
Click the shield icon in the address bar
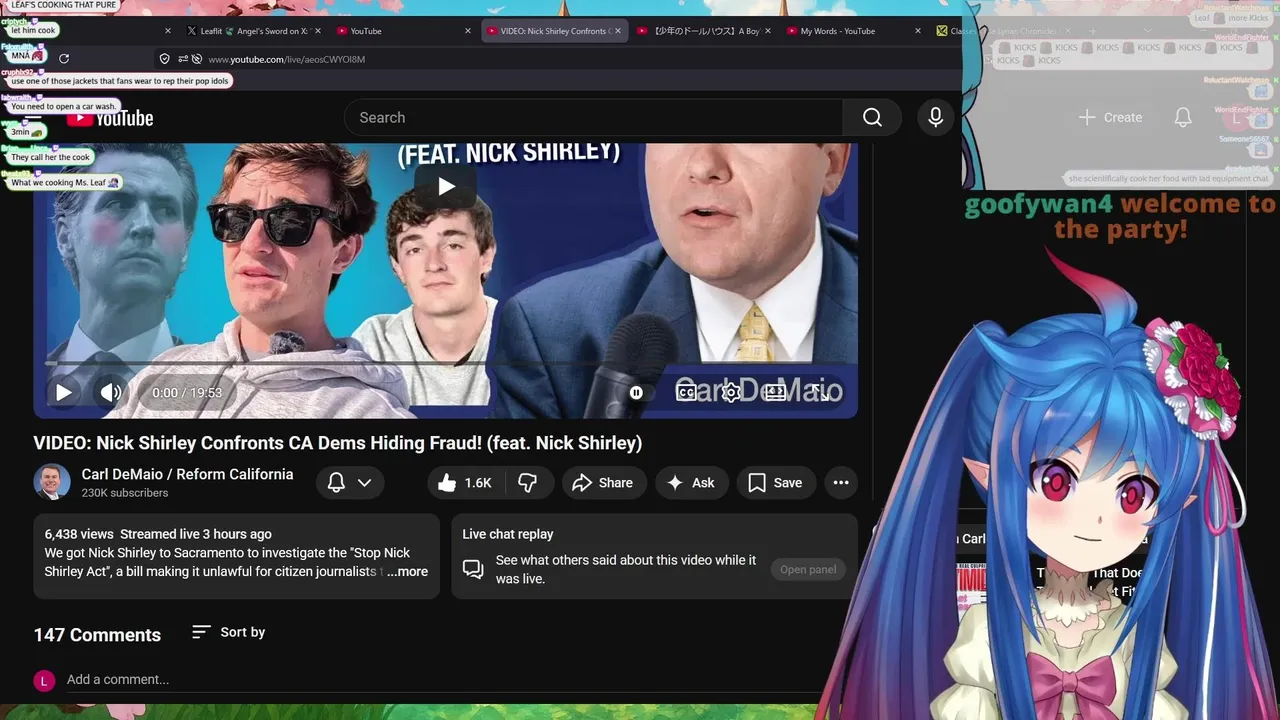pos(165,59)
